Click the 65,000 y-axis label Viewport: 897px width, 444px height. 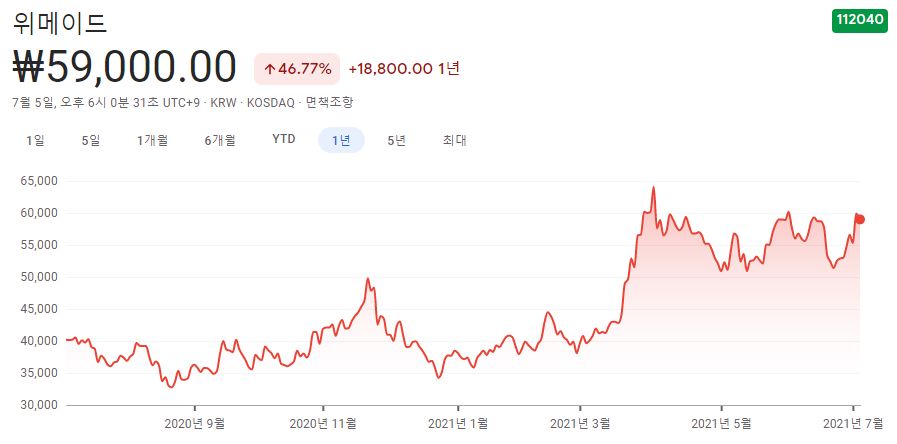point(39,181)
